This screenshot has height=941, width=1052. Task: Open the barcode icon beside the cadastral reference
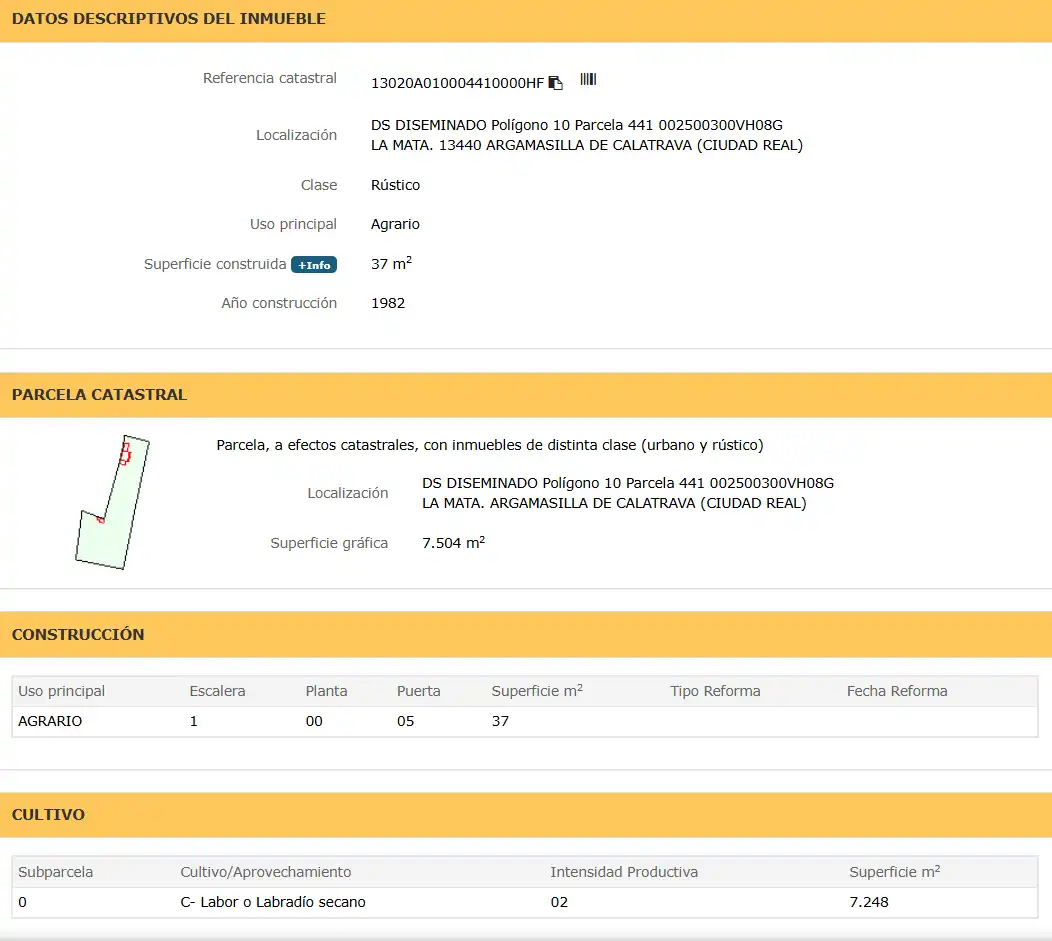(588, 79)
